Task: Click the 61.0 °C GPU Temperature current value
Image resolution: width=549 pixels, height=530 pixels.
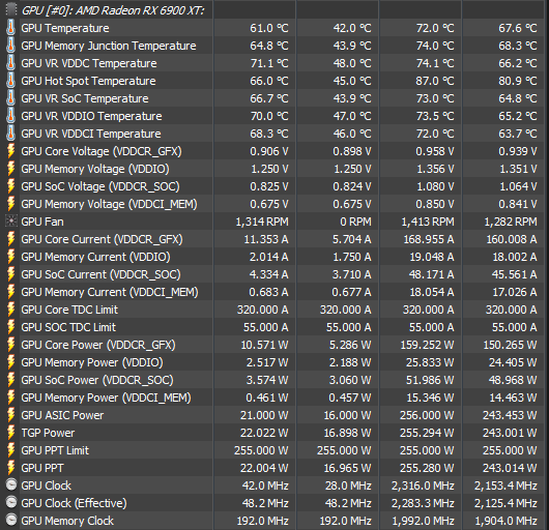Action: pos(269,28)
